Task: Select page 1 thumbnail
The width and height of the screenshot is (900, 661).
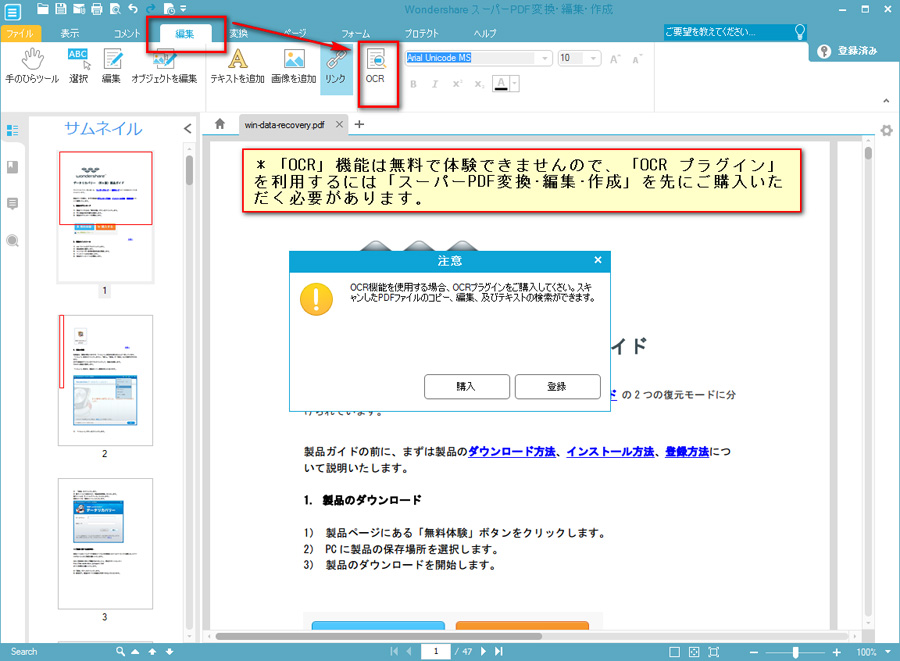Action: (x=106, y=217)
